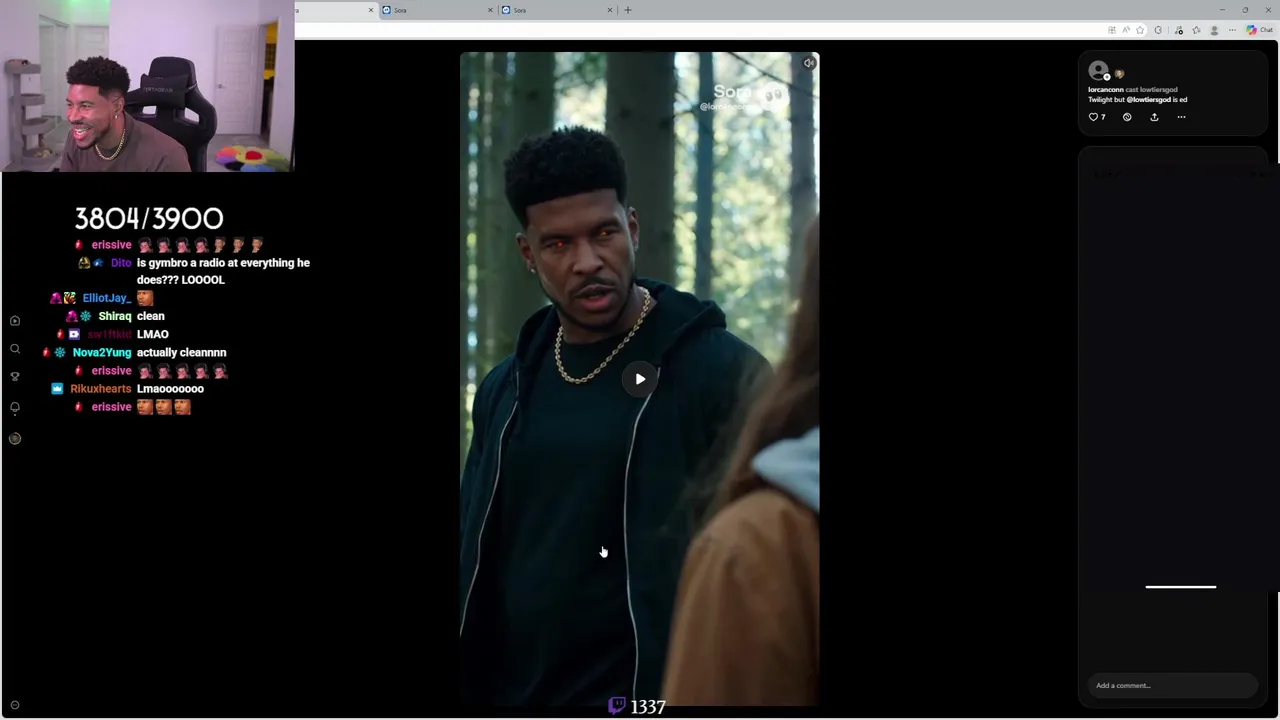Close the third Sora tab
Screen dimensions: 1280x720
click(x=609, y=10)
